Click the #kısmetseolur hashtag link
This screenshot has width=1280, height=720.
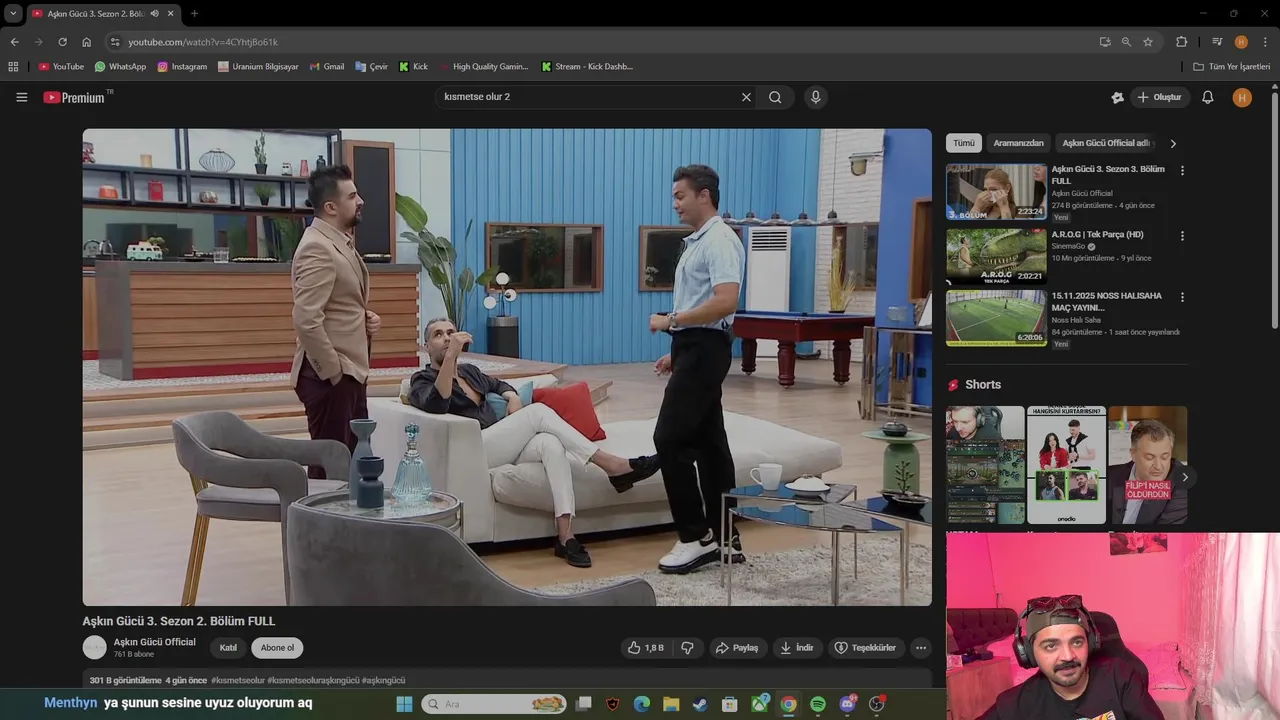[237, 680]
